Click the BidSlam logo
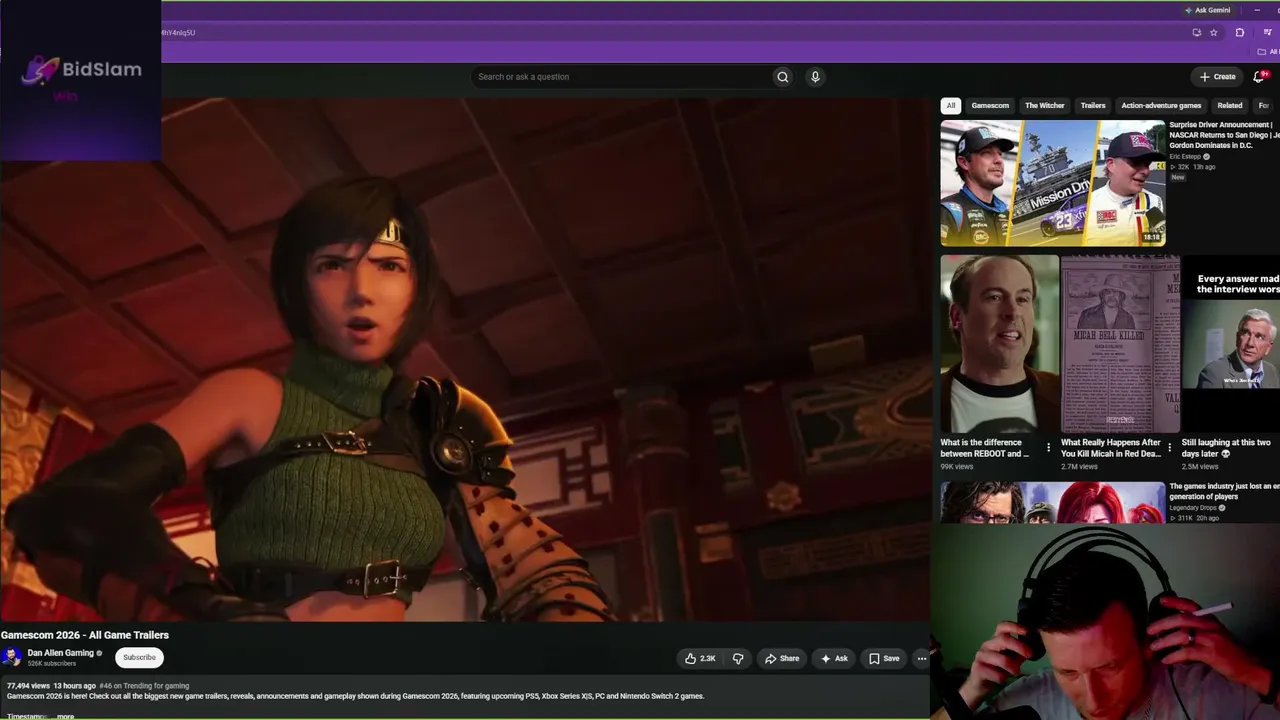This screenshot has width=1280, height=720. pos(82,70)
